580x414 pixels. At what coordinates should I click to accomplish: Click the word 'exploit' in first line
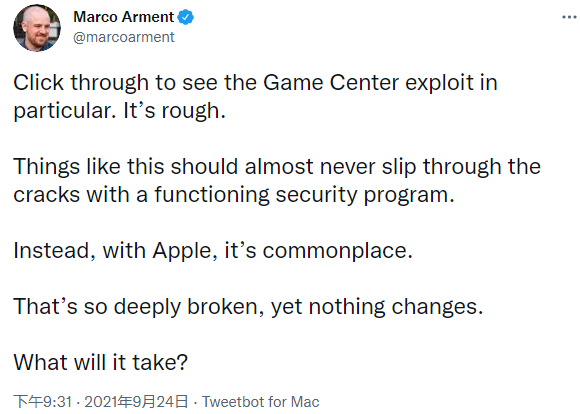[439, 83]
